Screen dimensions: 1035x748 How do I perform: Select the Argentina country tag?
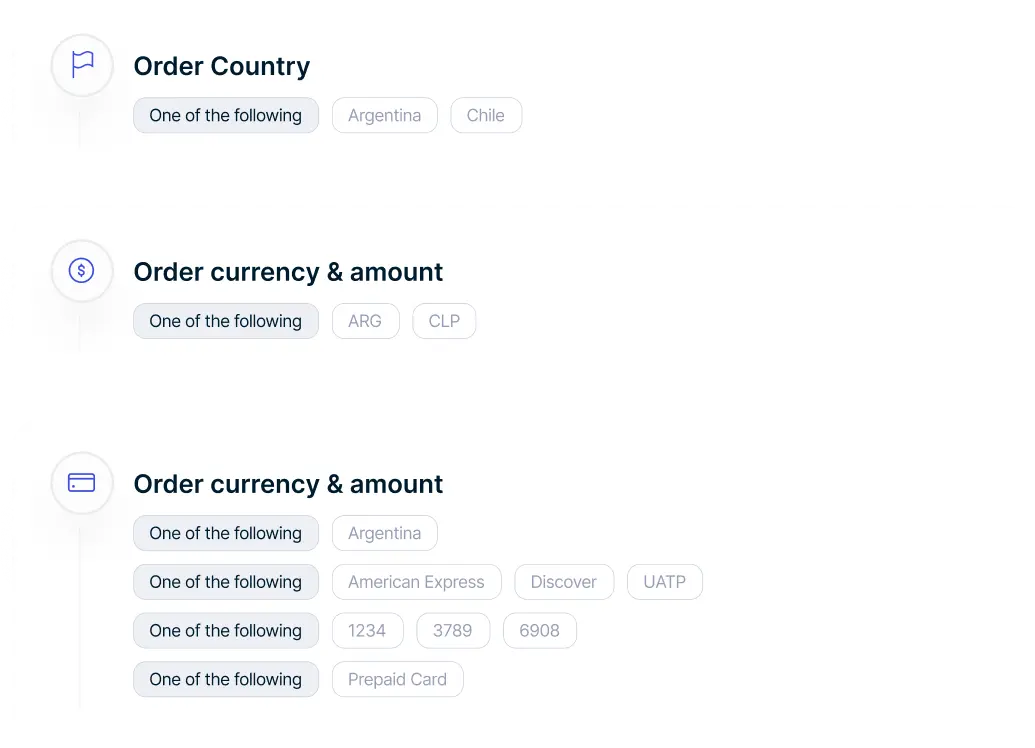click(384, 115)
